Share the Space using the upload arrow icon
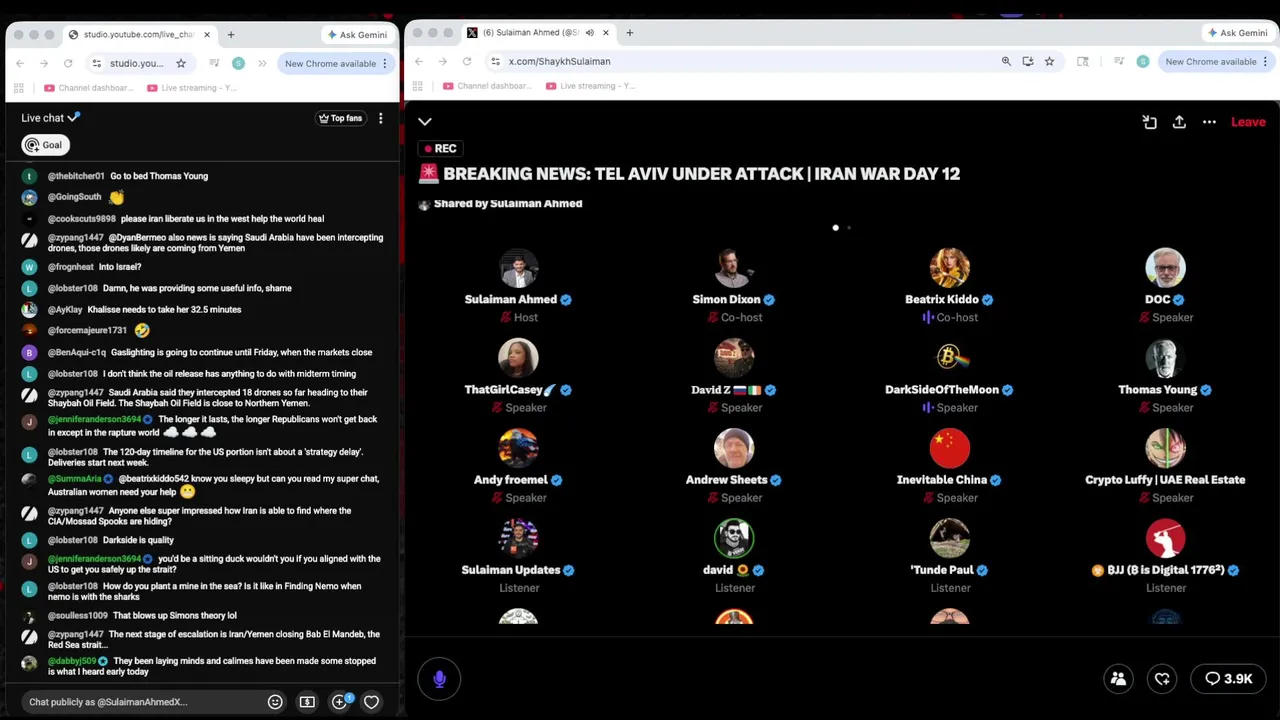The image size is (1280, 720). click(x=1179, y=122)
